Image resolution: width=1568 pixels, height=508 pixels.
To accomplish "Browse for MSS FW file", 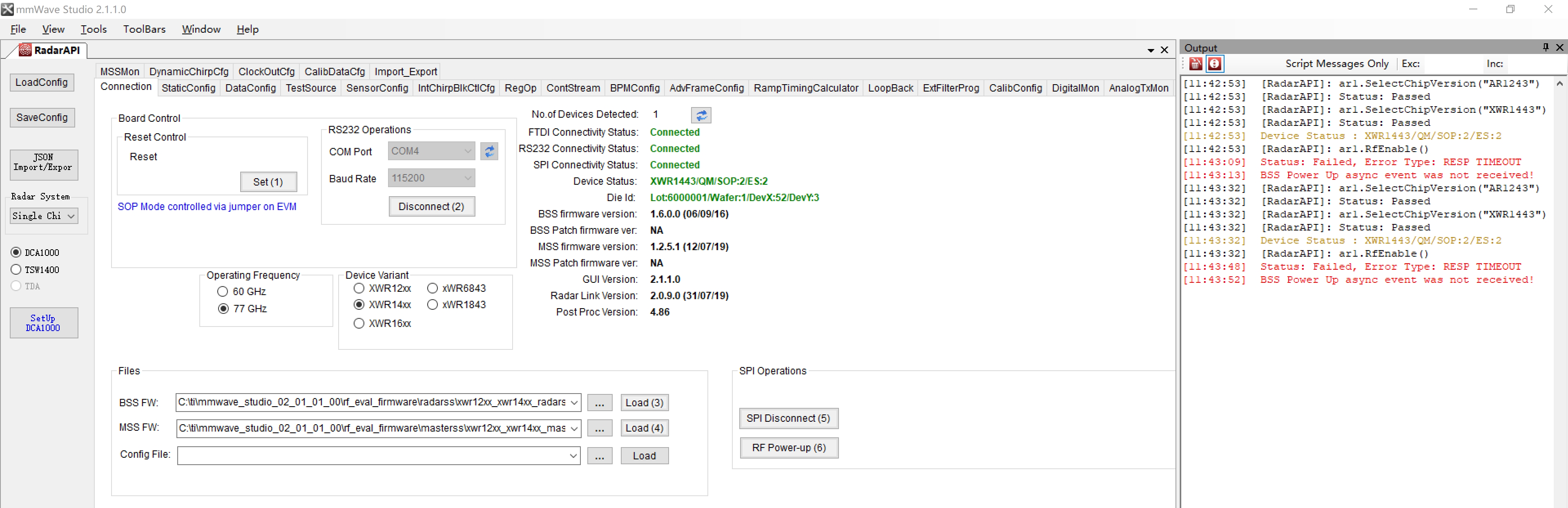I will coord(600,428).
